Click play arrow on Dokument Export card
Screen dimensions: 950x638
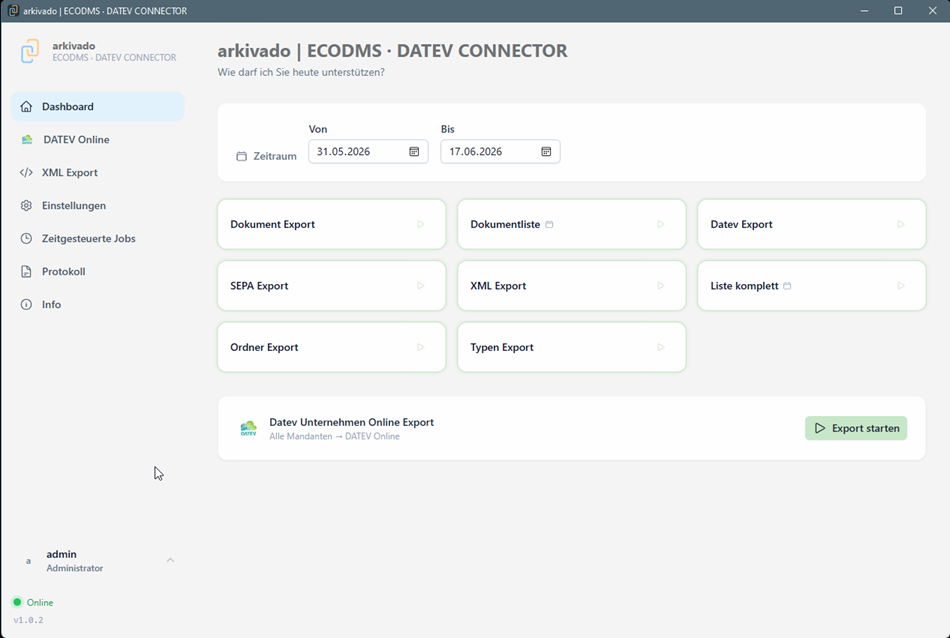[420, 224]
